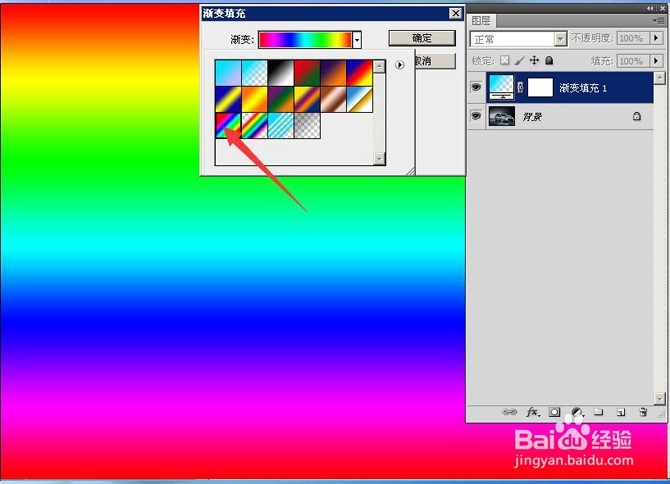Select the foreground to transparent gradient swatch
The image size is (670, 484).
coord(255,73)
